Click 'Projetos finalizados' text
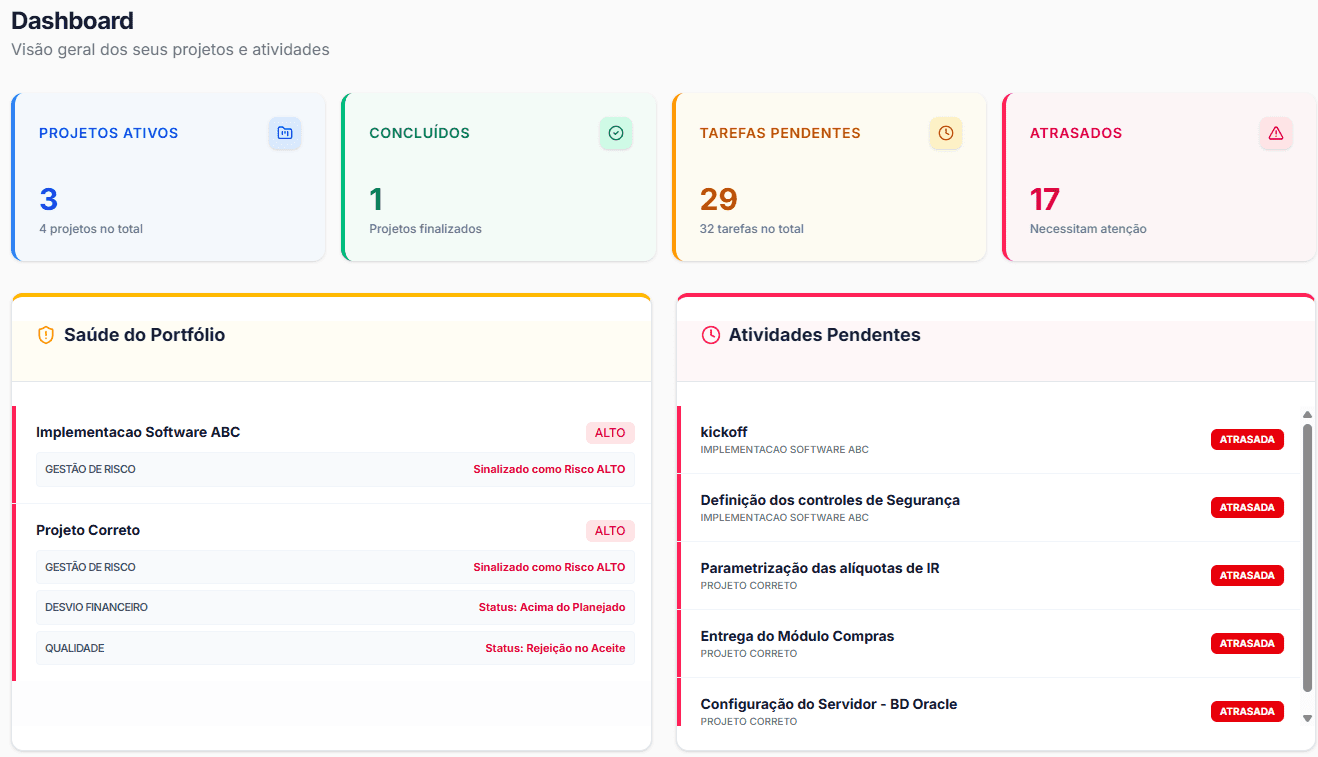Viewport: 1318px width, 757px height. [x=425, y=229]
